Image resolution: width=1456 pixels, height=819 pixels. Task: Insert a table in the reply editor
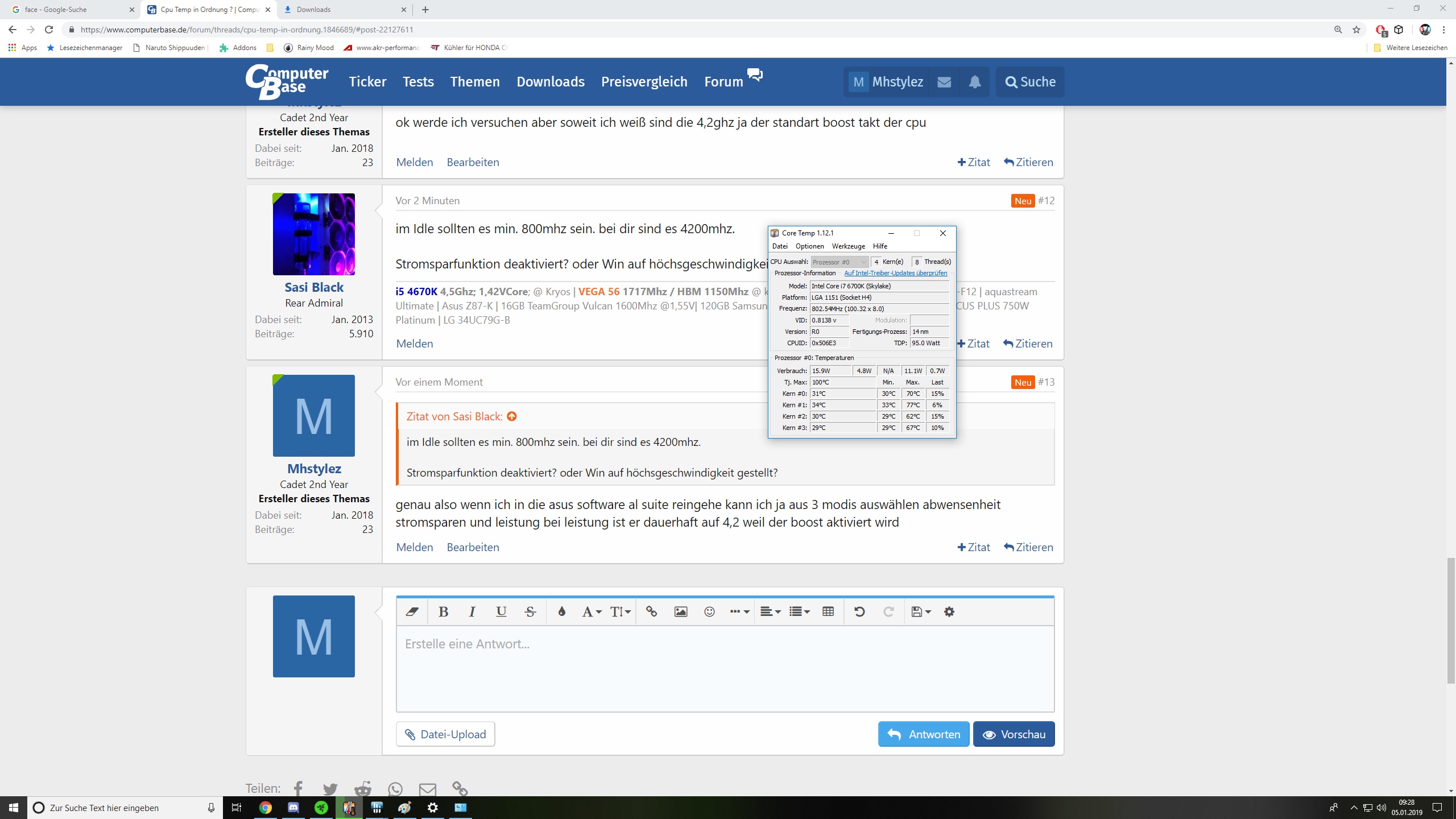828,612
